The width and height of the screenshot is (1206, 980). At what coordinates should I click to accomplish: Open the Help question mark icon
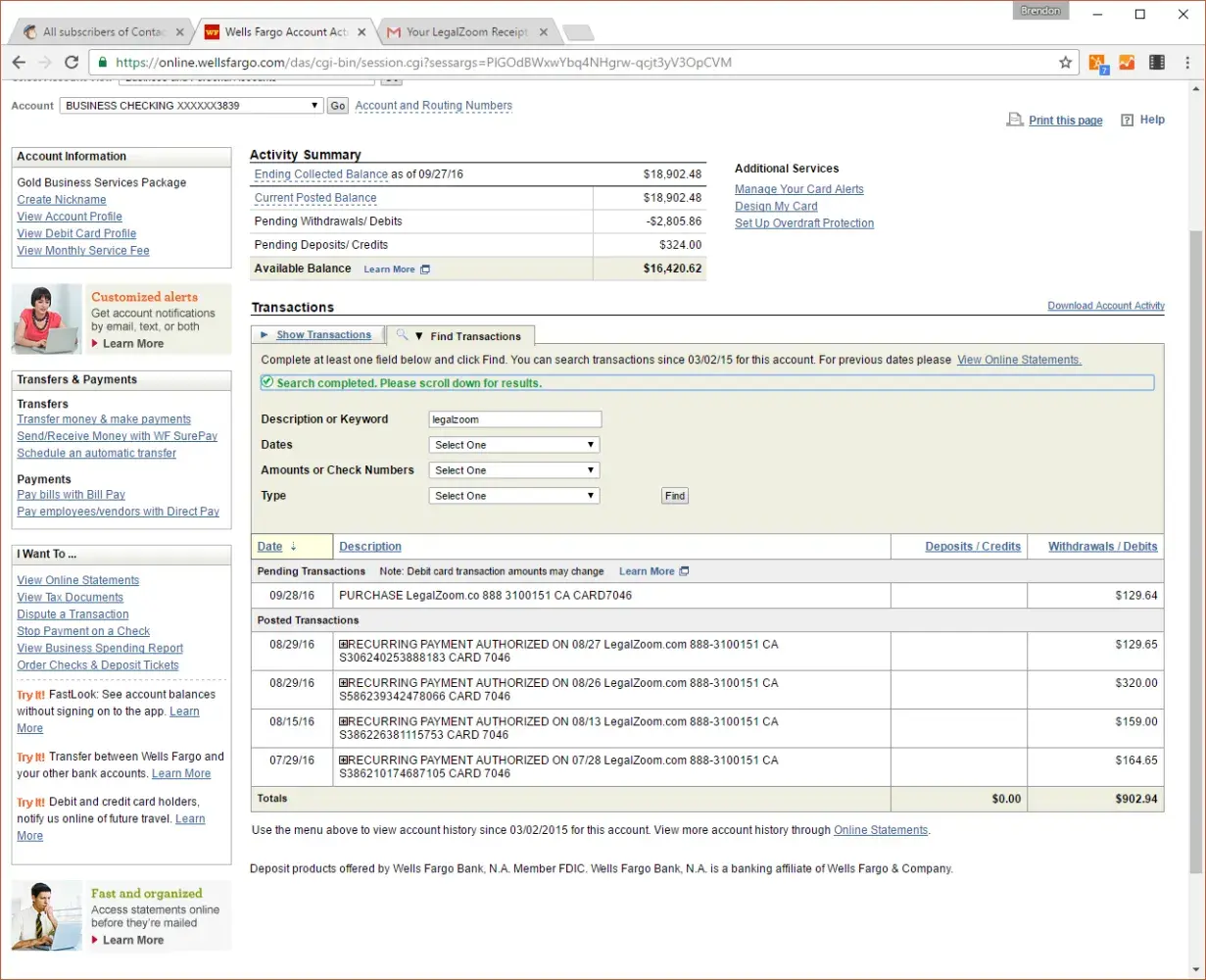[x=1127, y=121]
